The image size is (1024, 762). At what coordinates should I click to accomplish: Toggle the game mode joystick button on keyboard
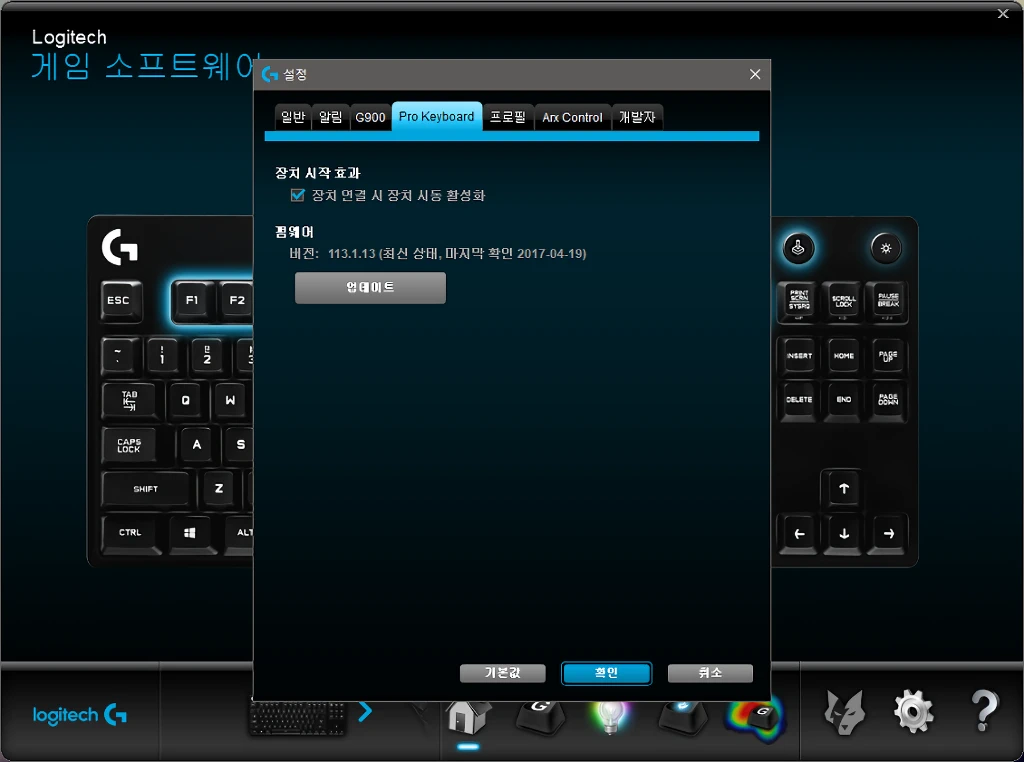point(798,249)
